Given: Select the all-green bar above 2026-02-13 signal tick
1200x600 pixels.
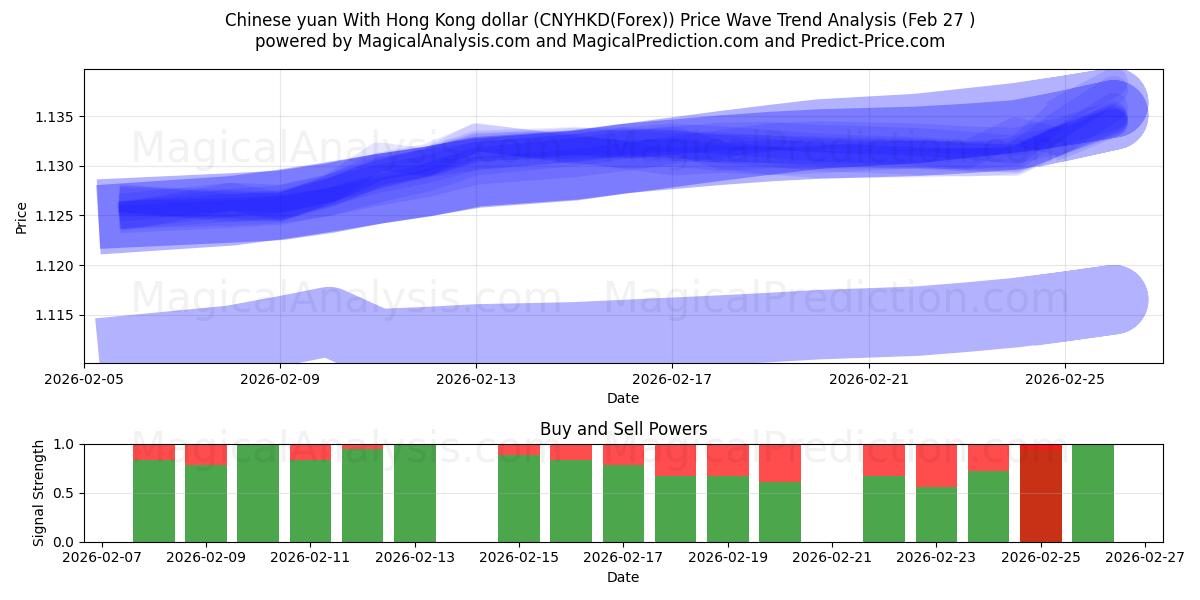Looking at the screenshot, I should point(415,493).
